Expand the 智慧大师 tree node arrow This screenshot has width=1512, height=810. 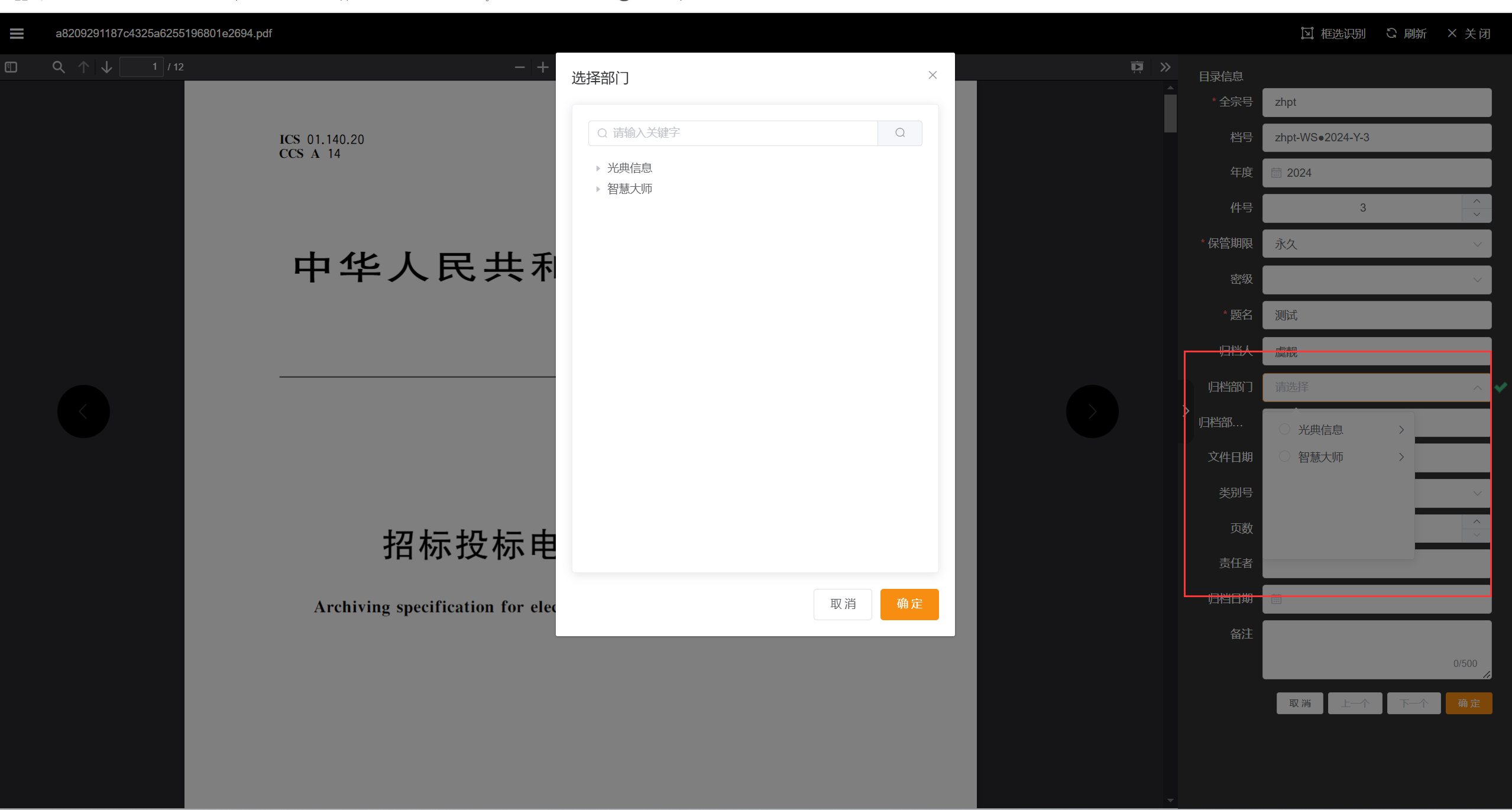point(598,189)
